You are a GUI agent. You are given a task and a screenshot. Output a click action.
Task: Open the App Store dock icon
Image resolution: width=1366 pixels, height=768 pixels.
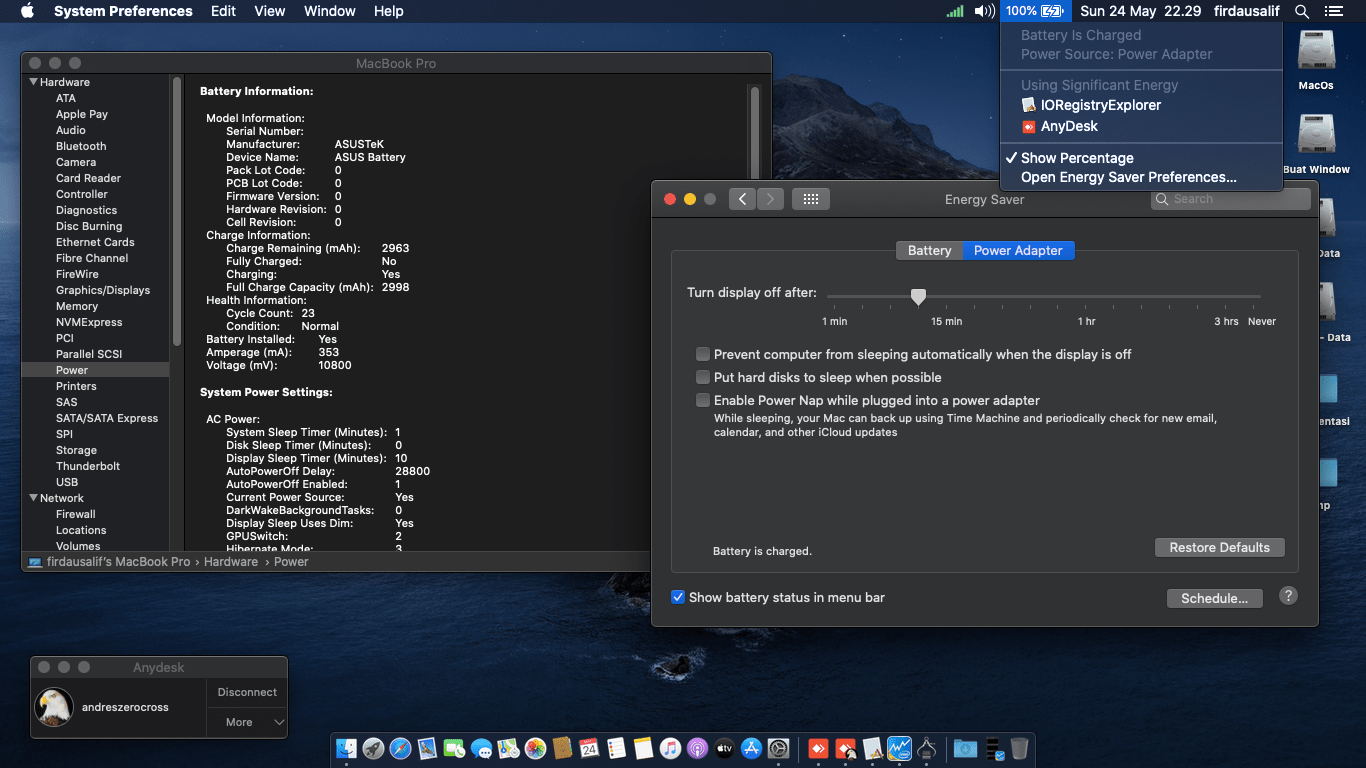coord(751,748)
